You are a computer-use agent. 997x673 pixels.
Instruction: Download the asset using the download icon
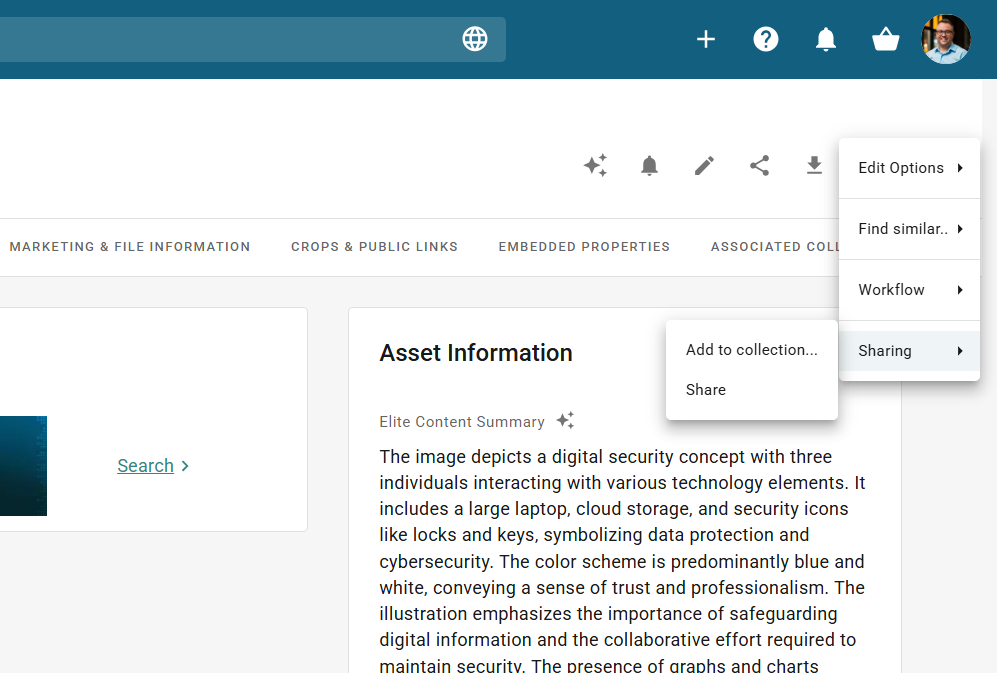pyautogui.click(x=815, y=166)
